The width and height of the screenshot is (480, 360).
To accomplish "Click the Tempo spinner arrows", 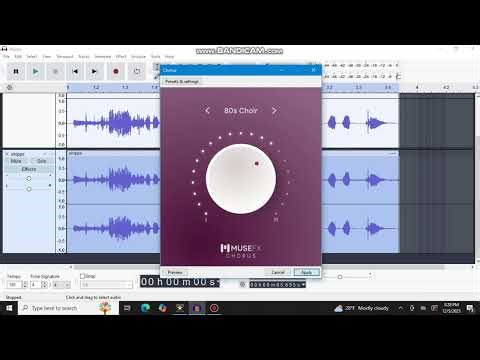I will pos(24,285).
